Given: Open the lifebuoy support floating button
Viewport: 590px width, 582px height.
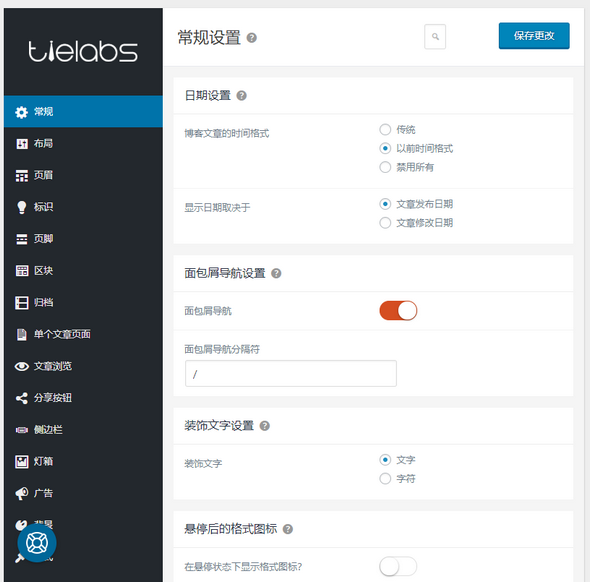Looking at the screenshot, I should [37, 543].
